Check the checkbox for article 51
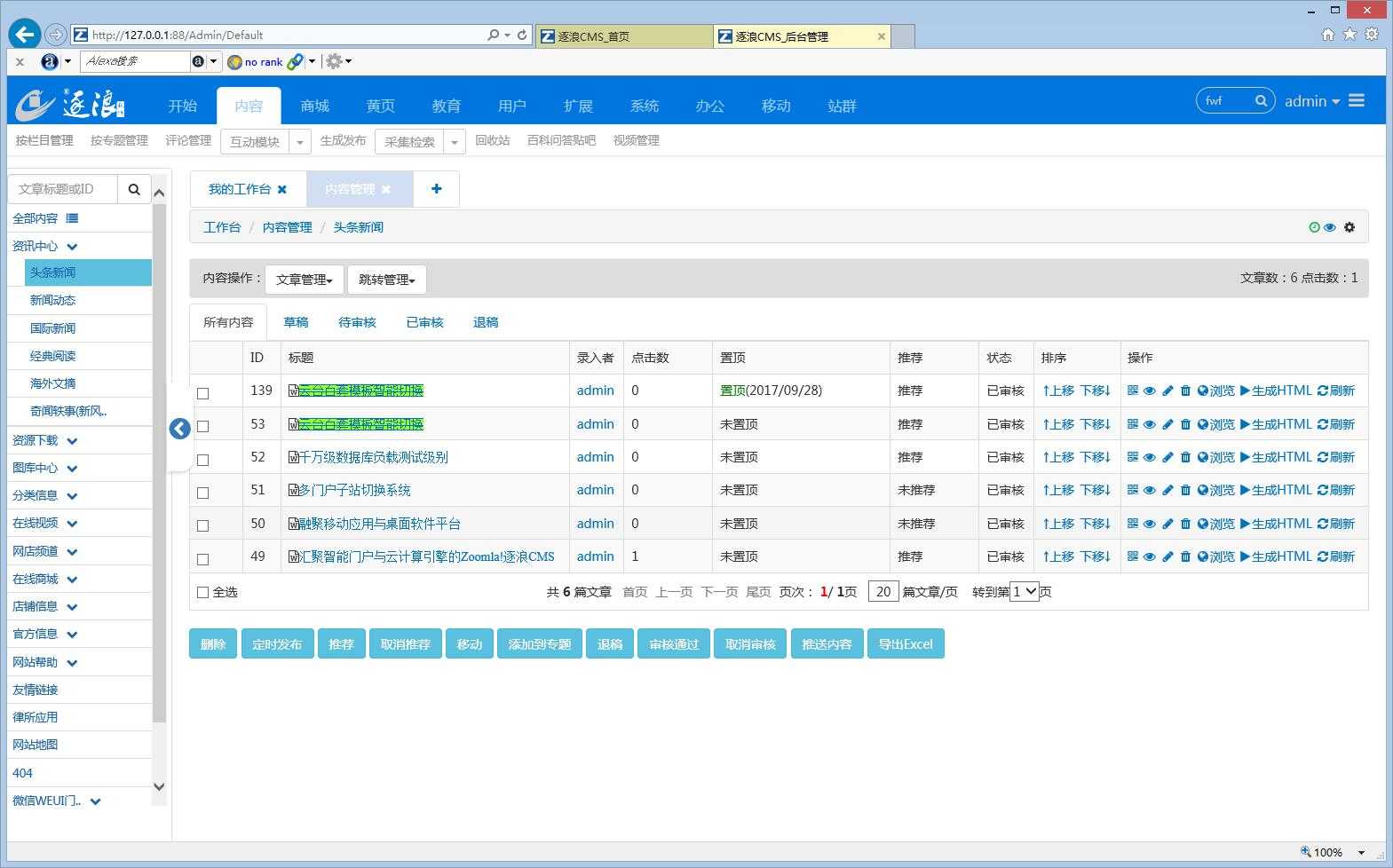Viewport: 1393px width, 868px height. tap(202, 493)
